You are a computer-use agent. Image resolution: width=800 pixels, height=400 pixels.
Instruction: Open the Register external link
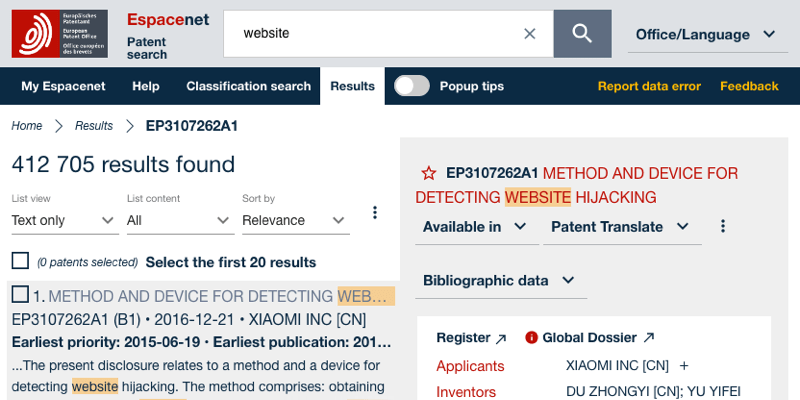(471, 338)
